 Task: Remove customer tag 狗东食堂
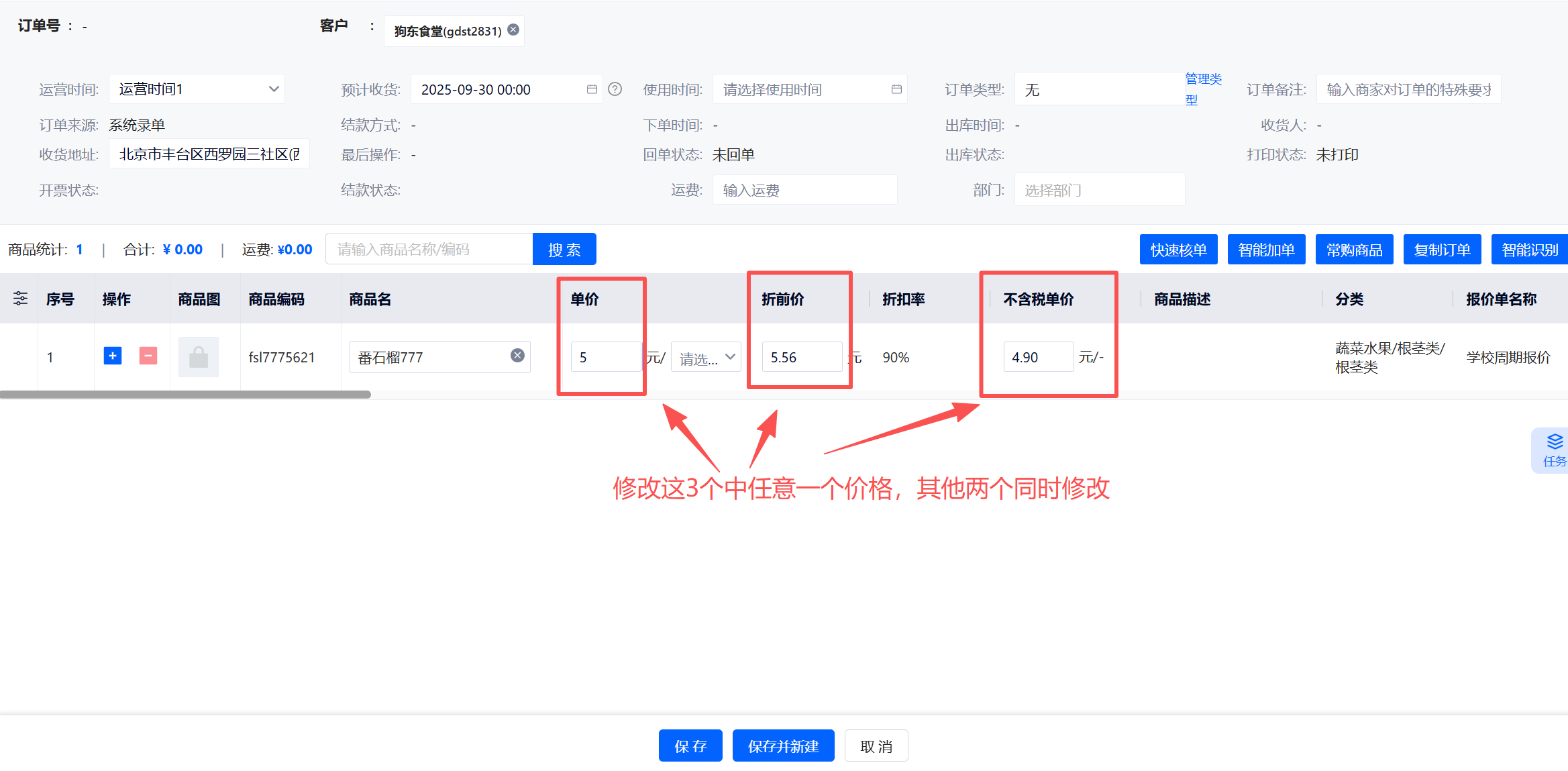(x=513, y=30)
